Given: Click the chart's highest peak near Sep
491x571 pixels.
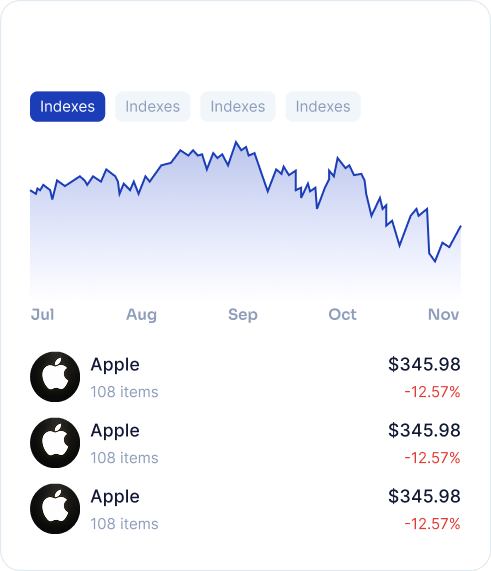Looking at the screenshot, I should (x=236, y=142).
